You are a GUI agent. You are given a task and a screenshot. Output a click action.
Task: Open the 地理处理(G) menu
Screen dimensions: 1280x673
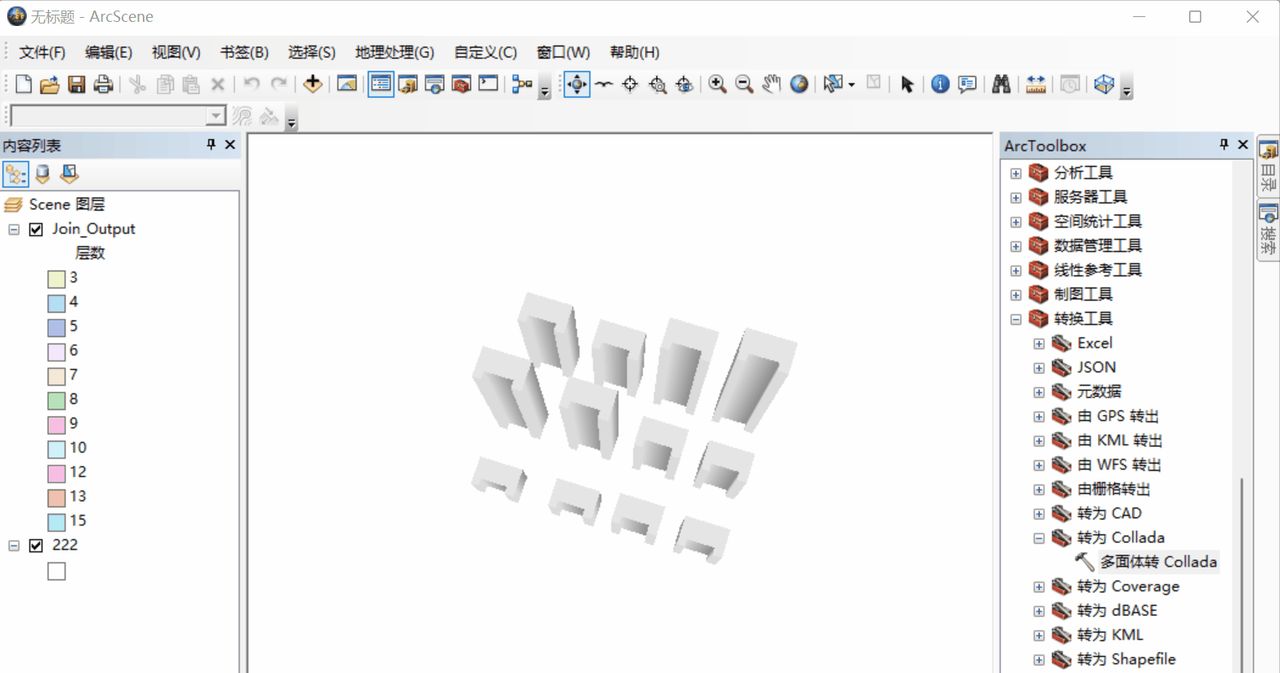(x=394, y=52)
